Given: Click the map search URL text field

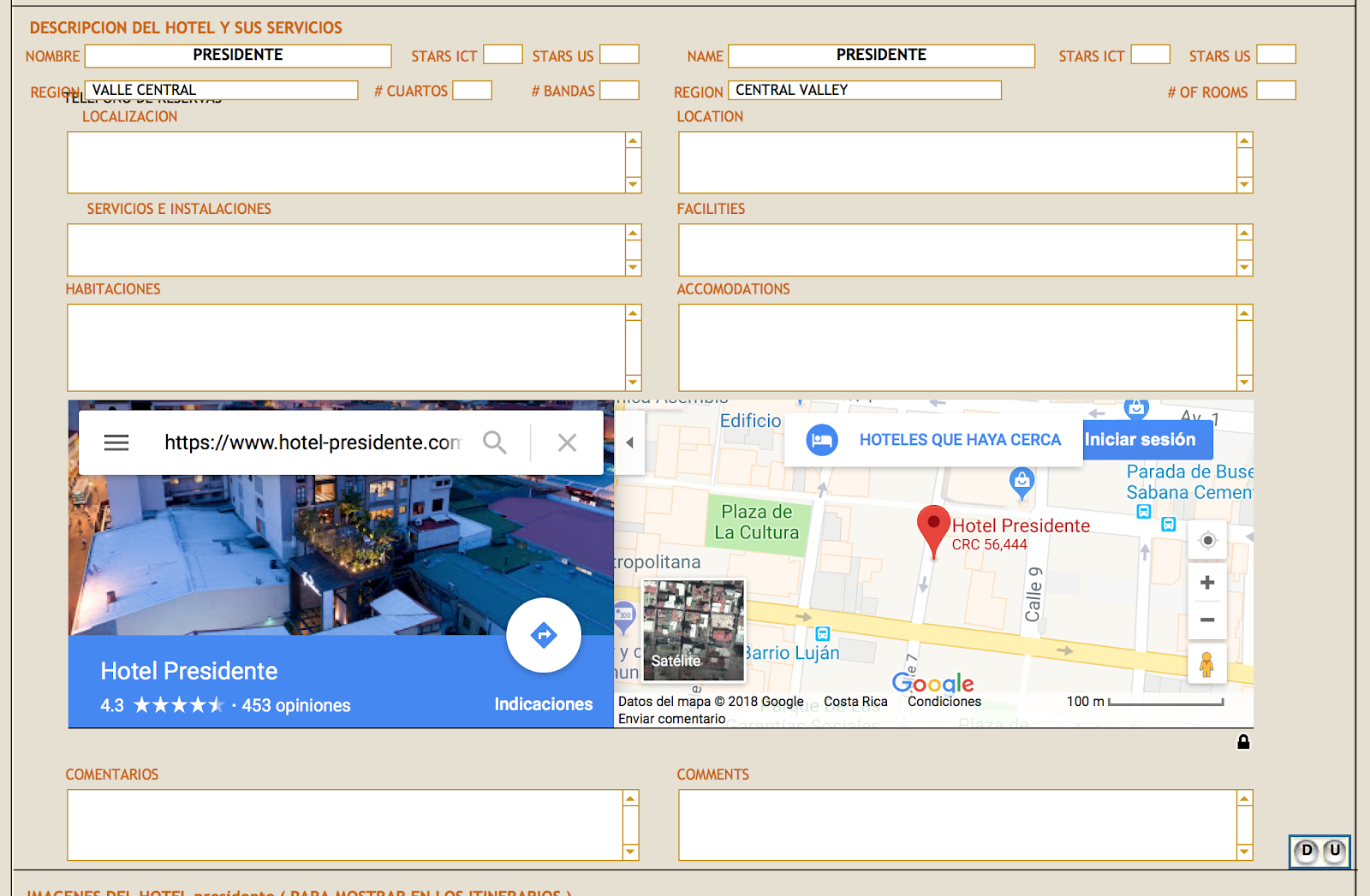Looking at the screenshot, I should tap(313, 442).
